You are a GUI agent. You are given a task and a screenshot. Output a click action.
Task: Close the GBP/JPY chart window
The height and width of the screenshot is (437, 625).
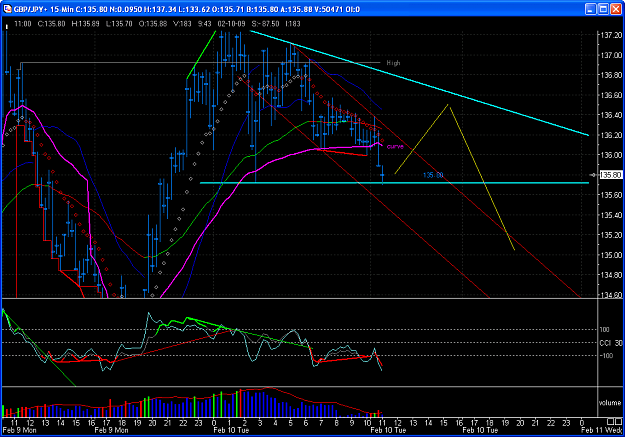pyautogui.click(x=616, y=9)
